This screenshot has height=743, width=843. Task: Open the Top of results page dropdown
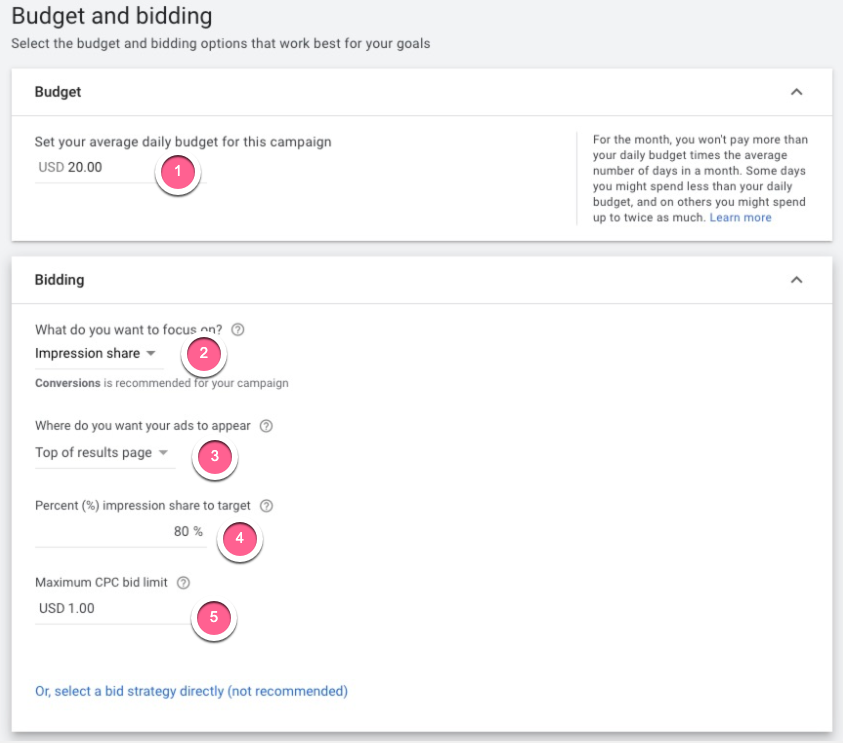101,453
